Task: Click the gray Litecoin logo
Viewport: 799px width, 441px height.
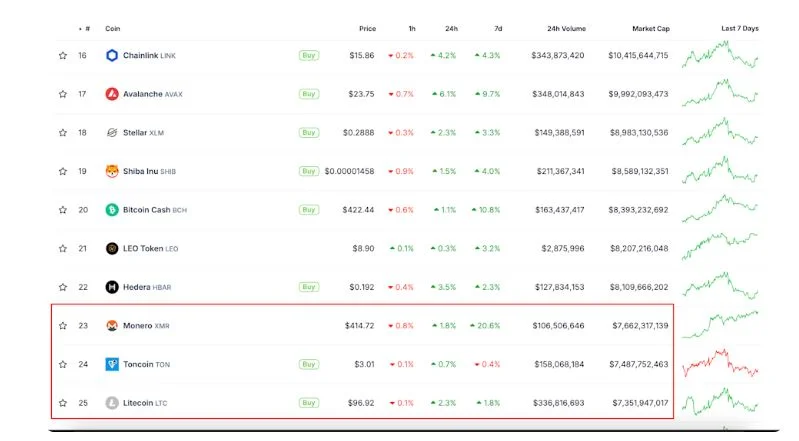Action: point(112,403)
